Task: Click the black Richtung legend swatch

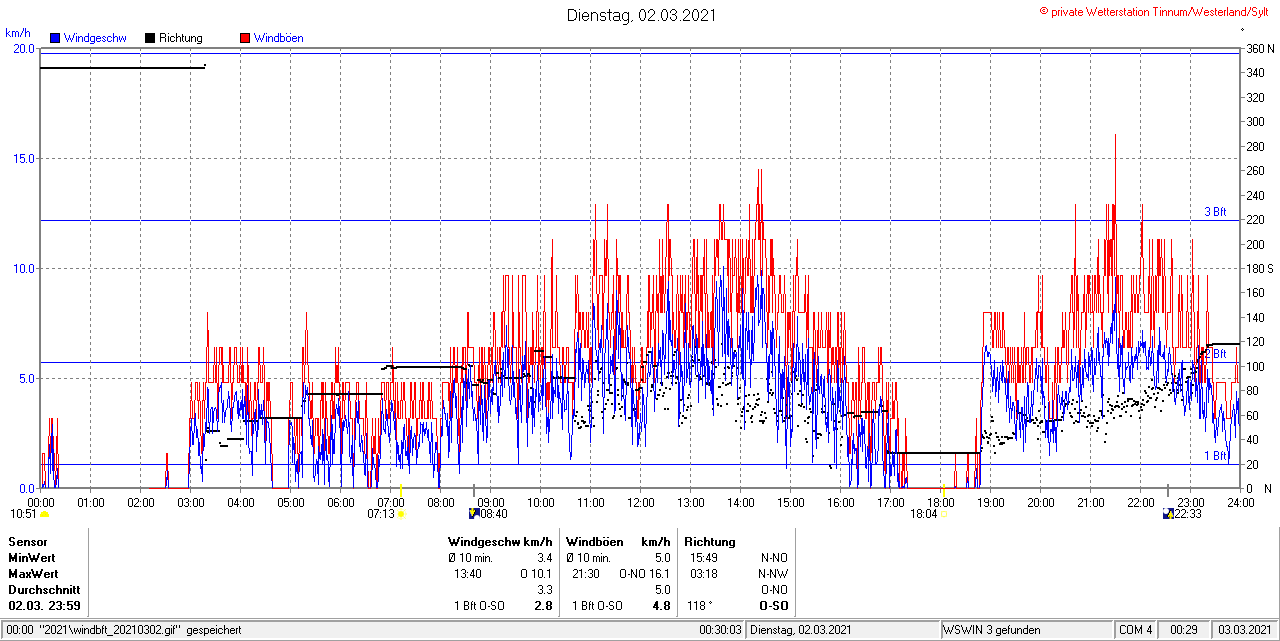Action: click(x=150, y=38)
